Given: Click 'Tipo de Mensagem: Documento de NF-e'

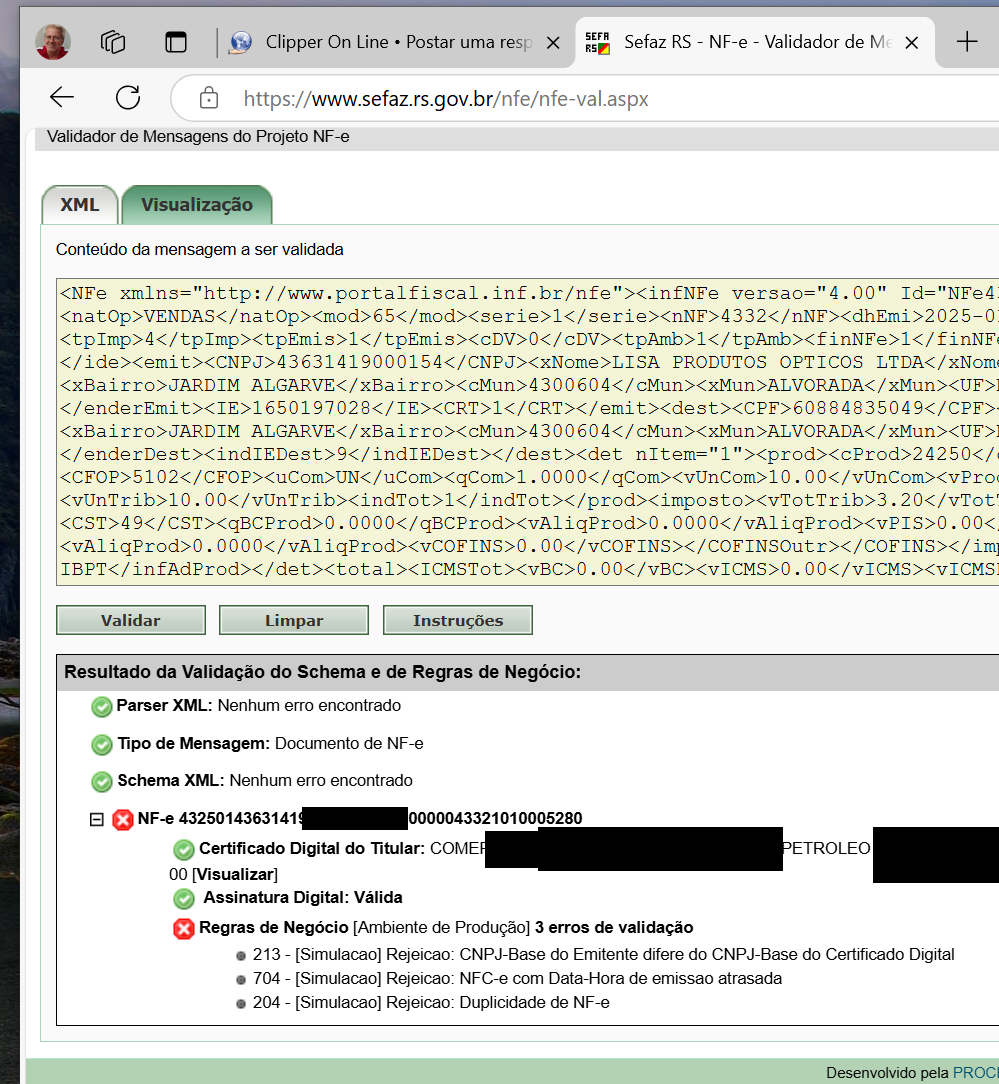Looking at the screenshot, I should (x=270, y=743).
